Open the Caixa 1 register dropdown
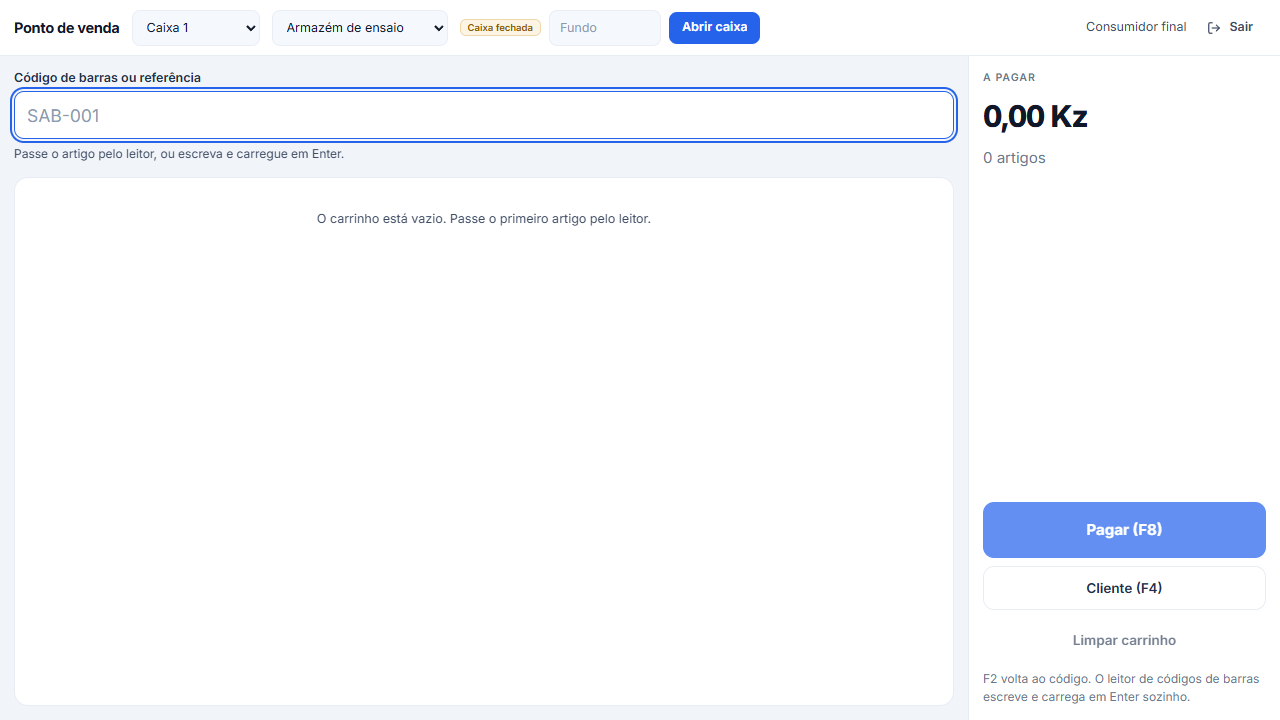The width and height of the screenshot is (1280, 720). click(196, 28)
